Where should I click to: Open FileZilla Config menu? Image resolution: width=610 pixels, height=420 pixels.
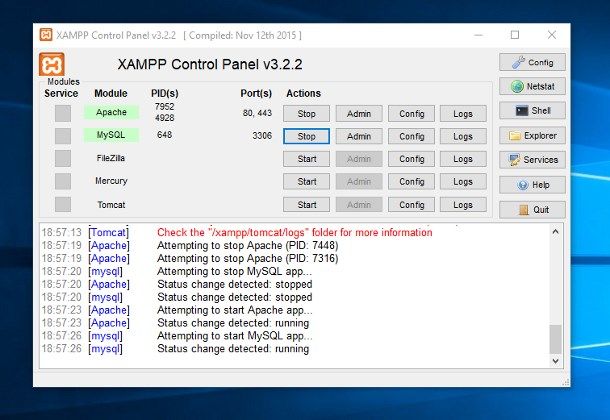412,159
